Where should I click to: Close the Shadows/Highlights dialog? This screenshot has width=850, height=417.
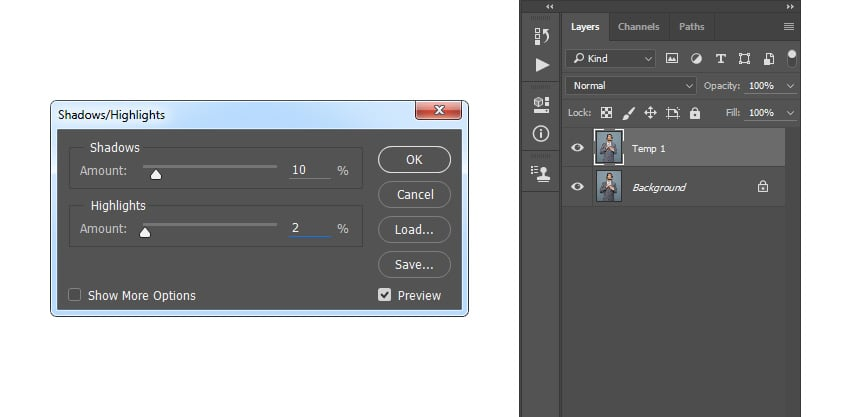click(x=439, y=111)
